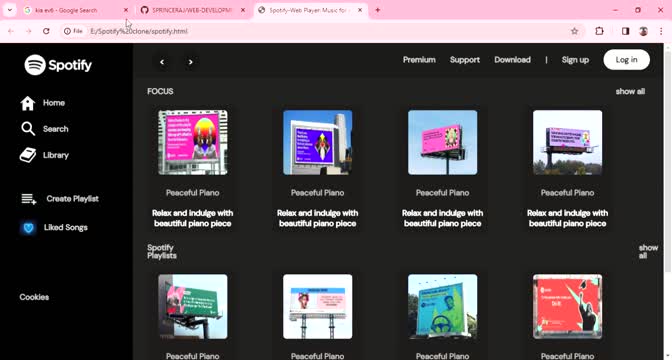Open the lavender billboard above trees thumbnail
Viewport: 672px width, 360px height.
coord(567,142)
